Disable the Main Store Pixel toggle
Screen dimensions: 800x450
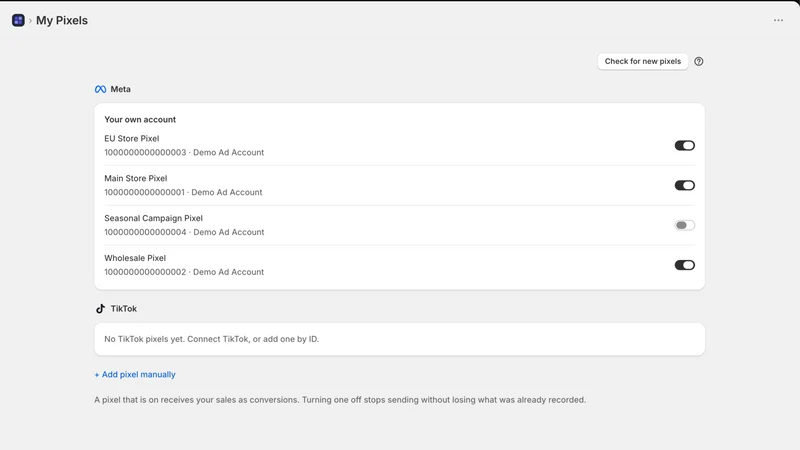click(x=685, y=185)
